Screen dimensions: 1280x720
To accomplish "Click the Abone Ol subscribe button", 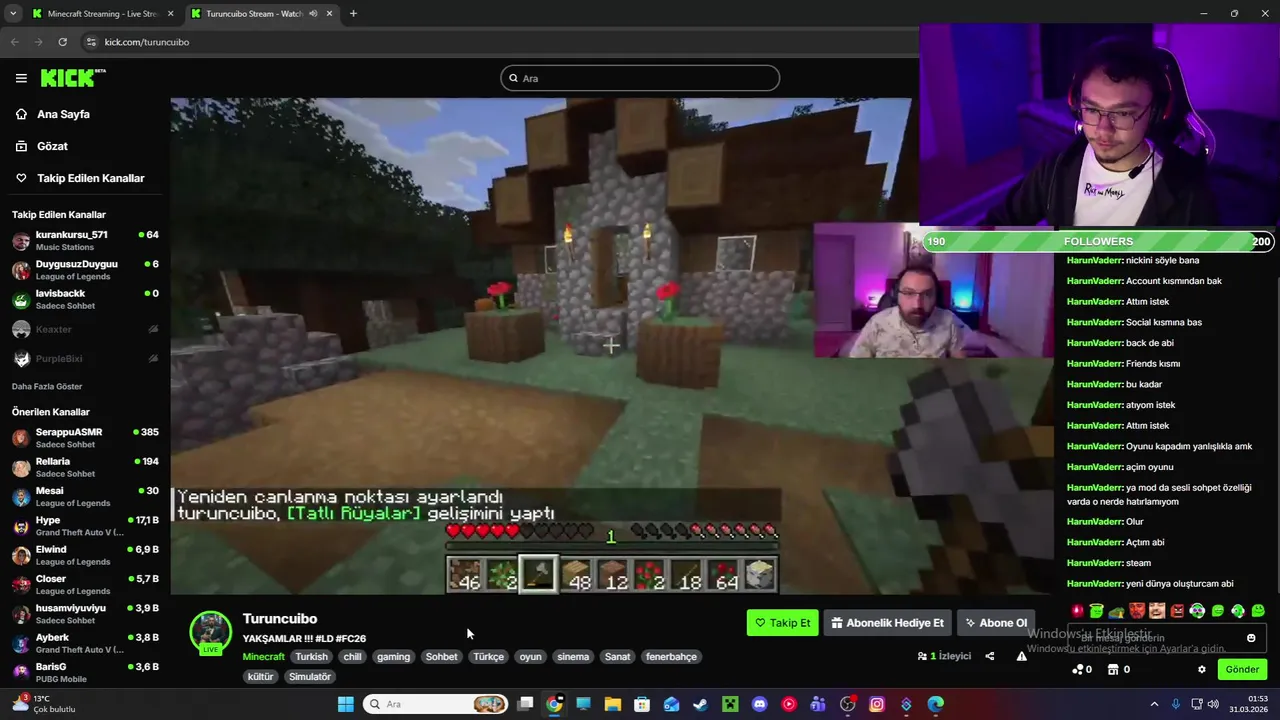I will (995, 623).
